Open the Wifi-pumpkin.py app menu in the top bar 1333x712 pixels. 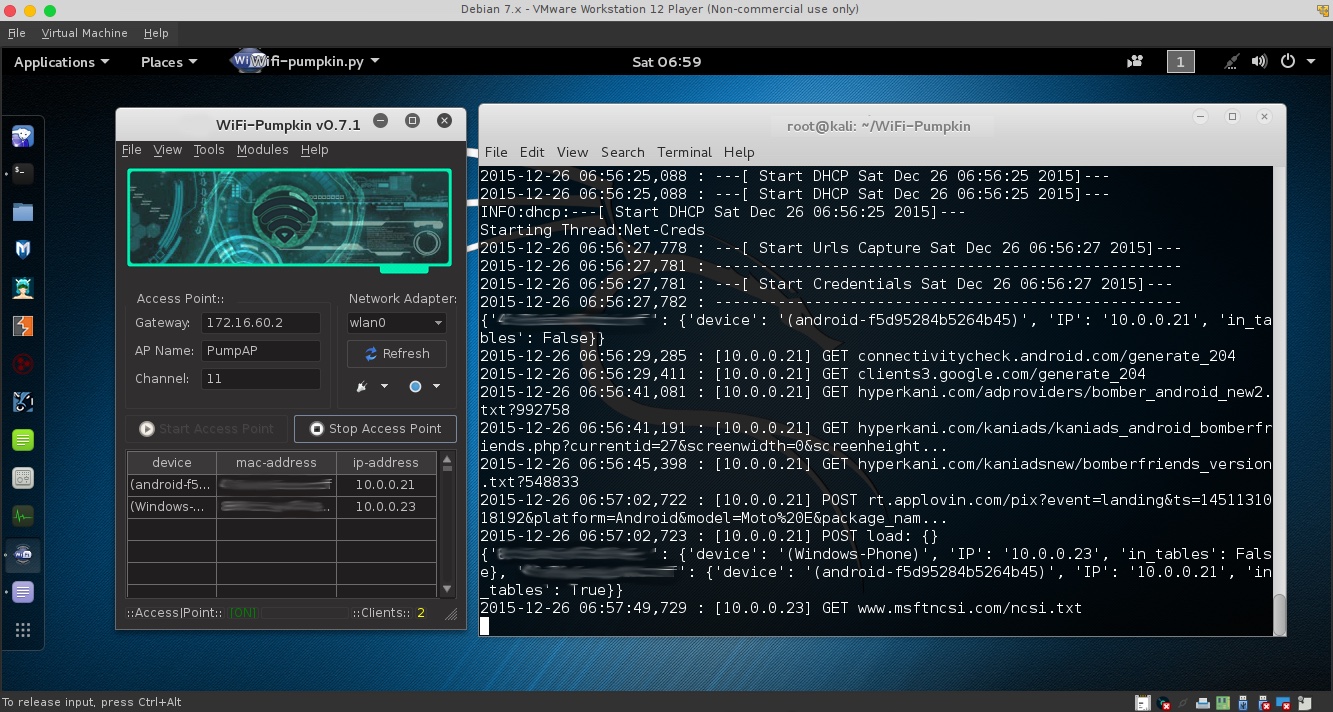click(305, 61)
